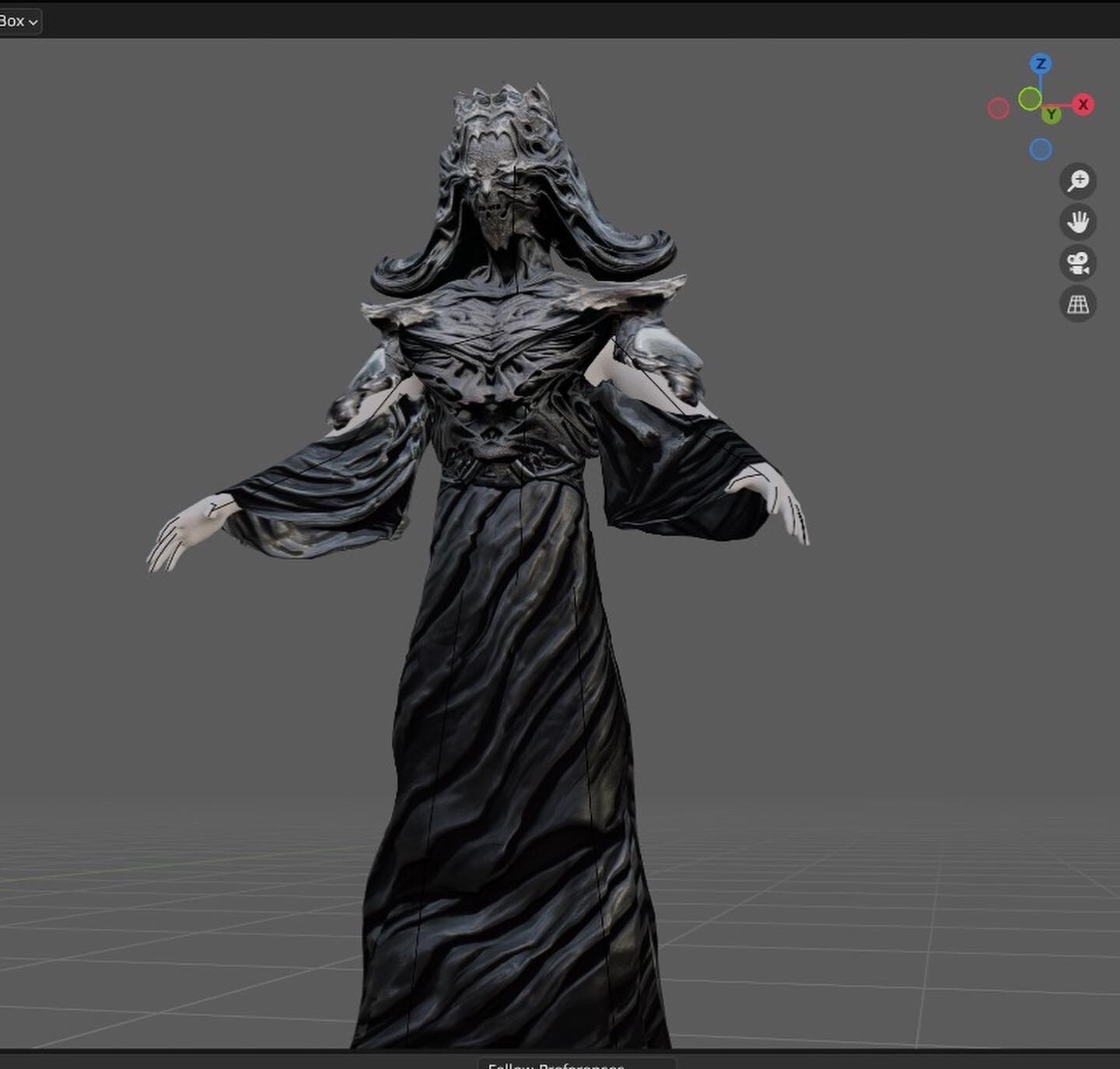This screenshot has height=1069, width=1120.
Task: Click the Y axis handle of the gizmo
Action: pos(1052,114)
